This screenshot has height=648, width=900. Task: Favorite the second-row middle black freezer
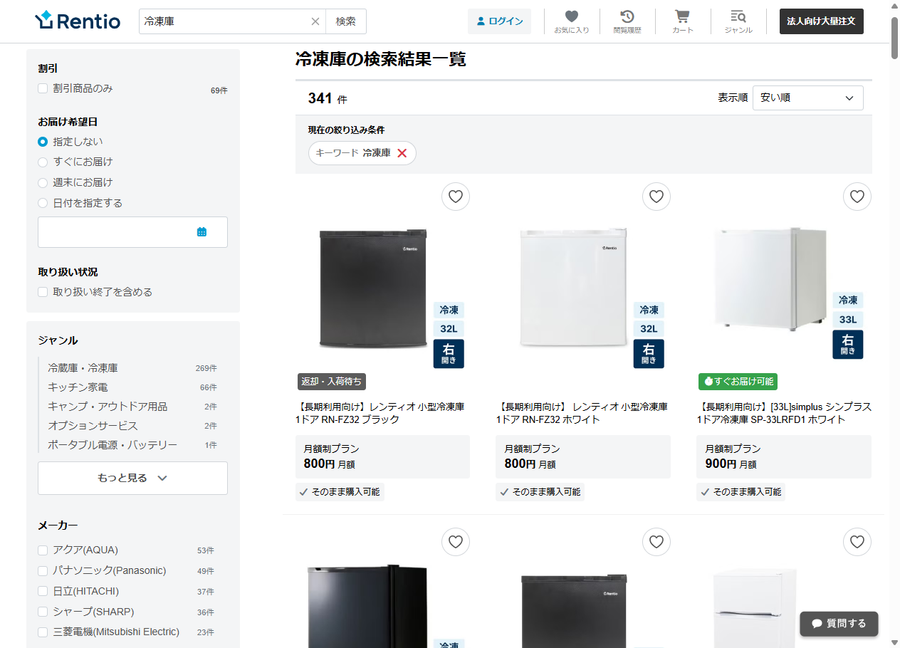click(x=656, y=541)
